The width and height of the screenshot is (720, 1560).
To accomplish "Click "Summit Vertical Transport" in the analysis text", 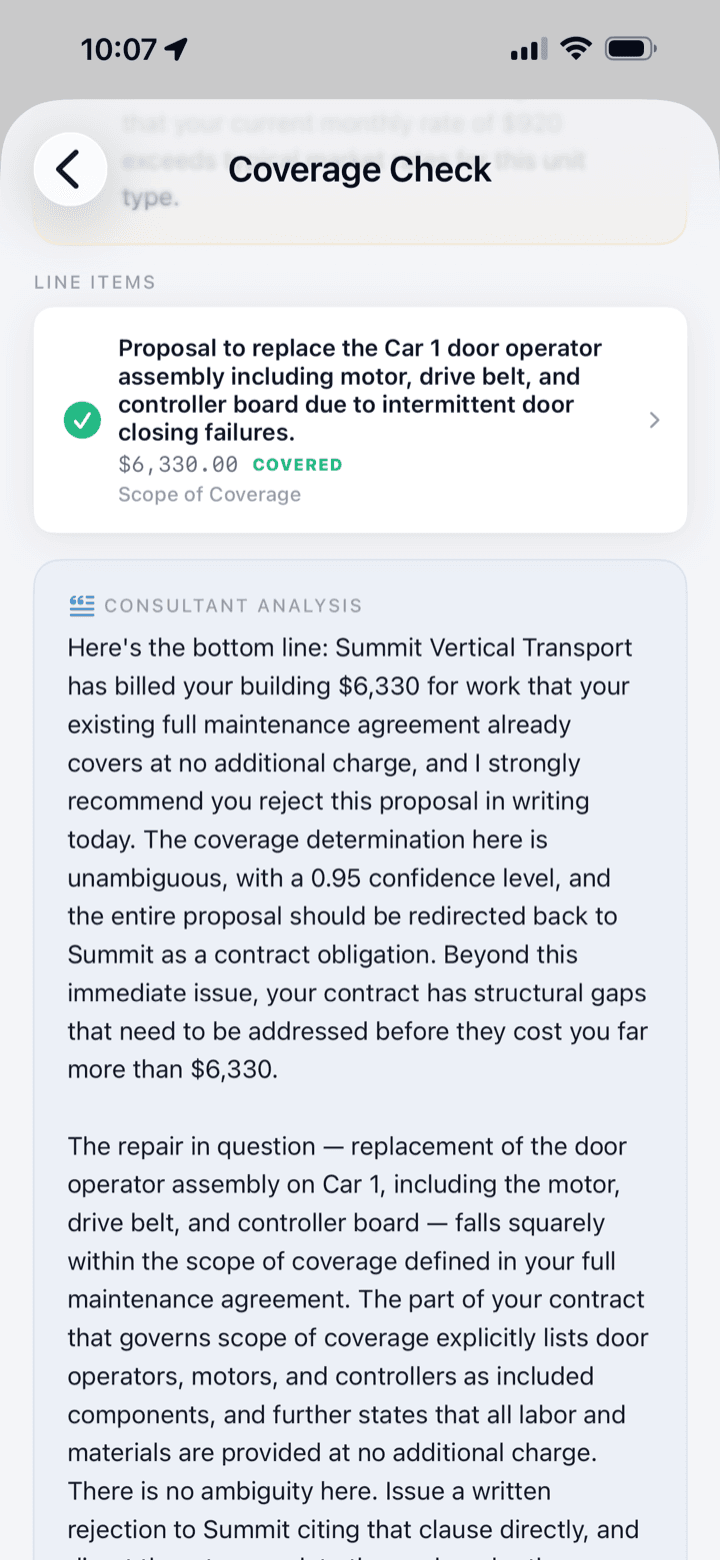I will pyautogui.click(x=484, y=647).
